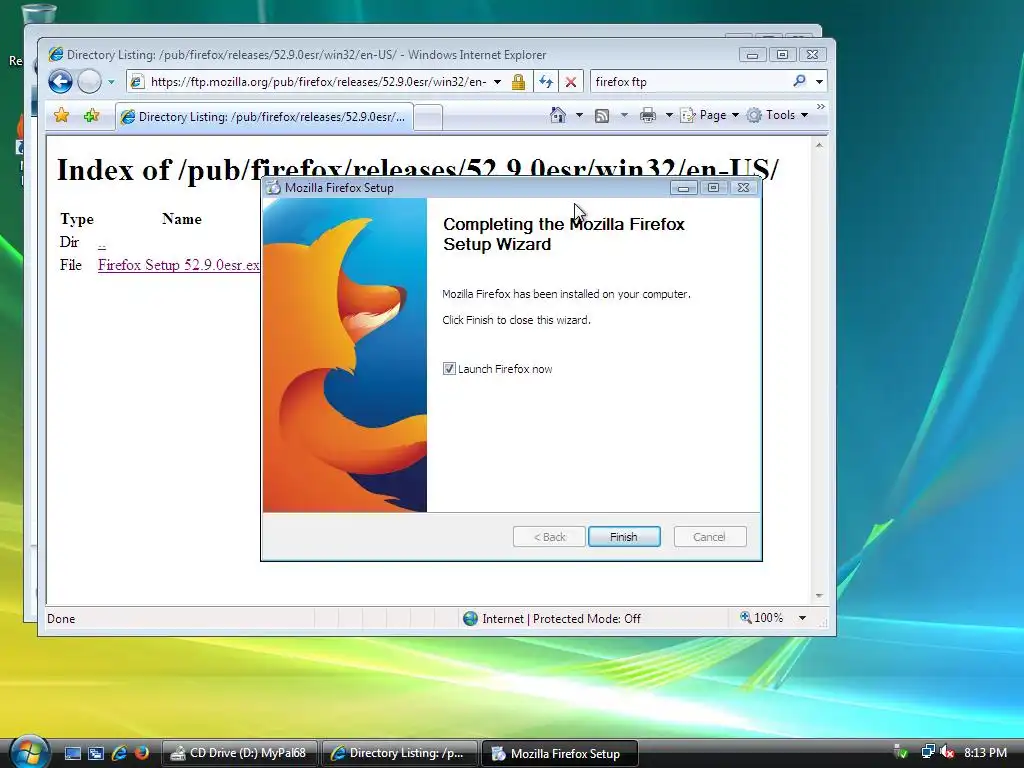Click the RSS Feeds icon
The height and width of the screenshot is (768, 1024).
click(x=602, y=116)
